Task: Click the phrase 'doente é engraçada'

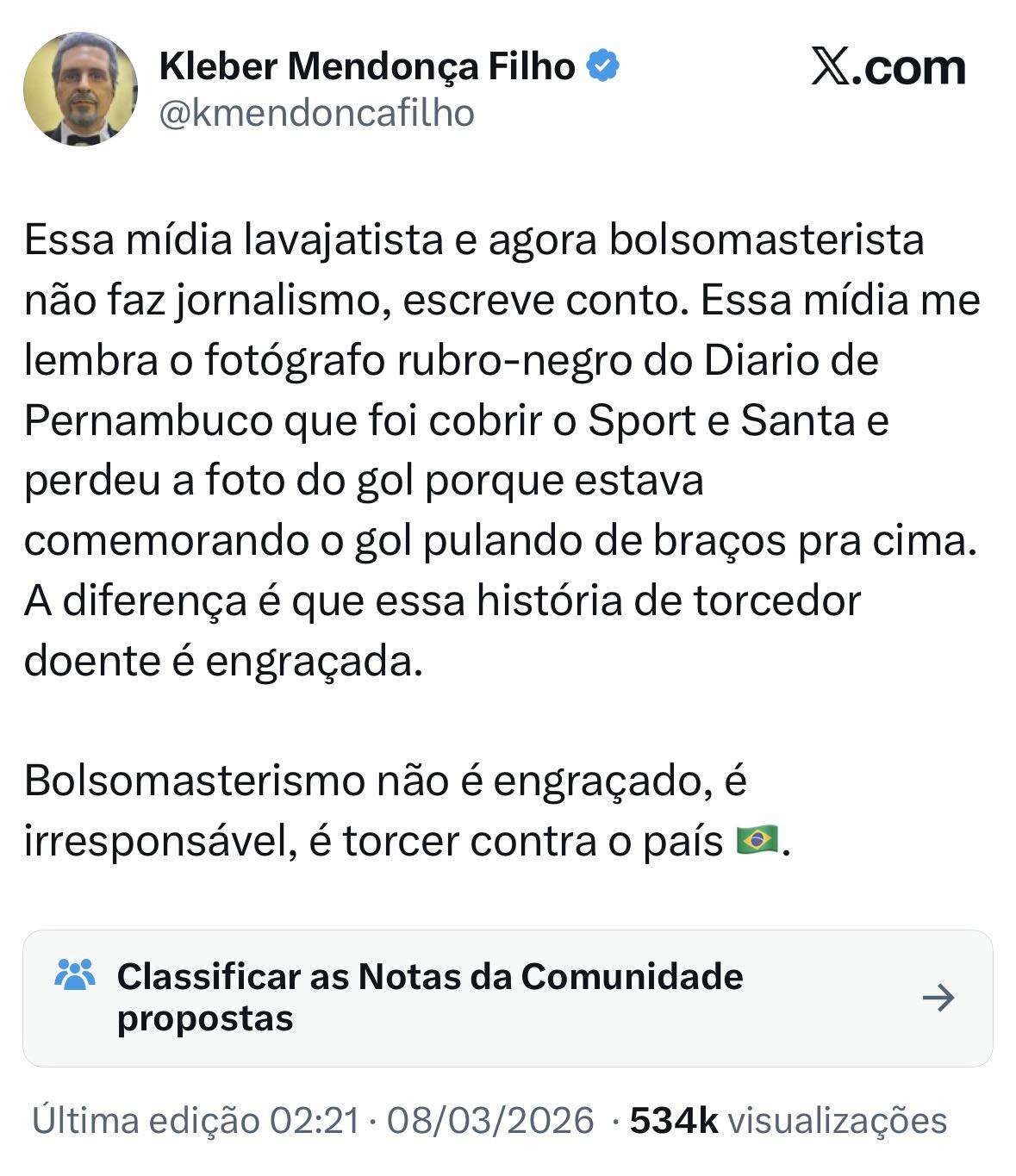Action: click(223, 661)
